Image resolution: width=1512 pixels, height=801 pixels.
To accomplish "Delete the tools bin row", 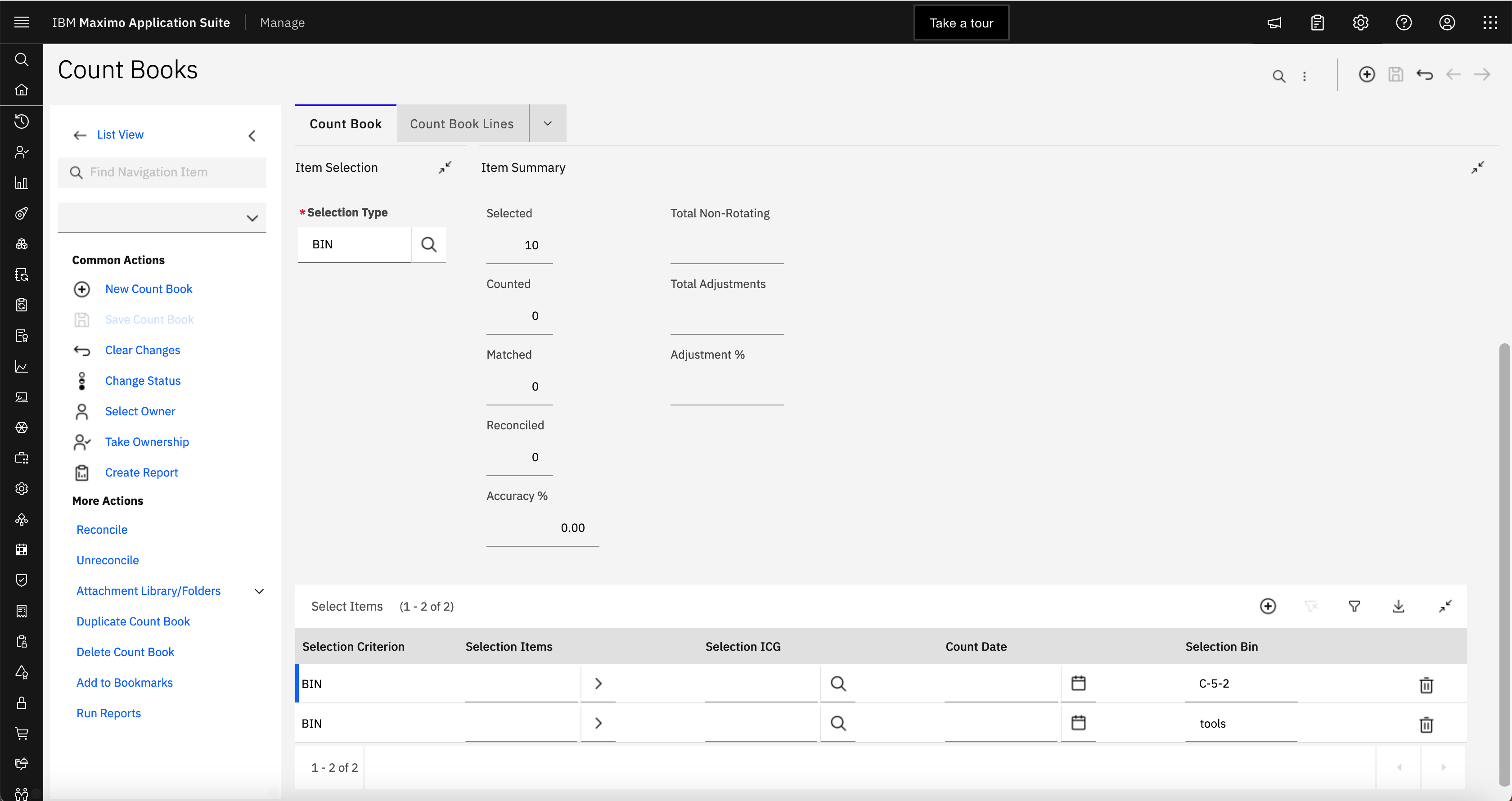I will (x=1426, y=724).
